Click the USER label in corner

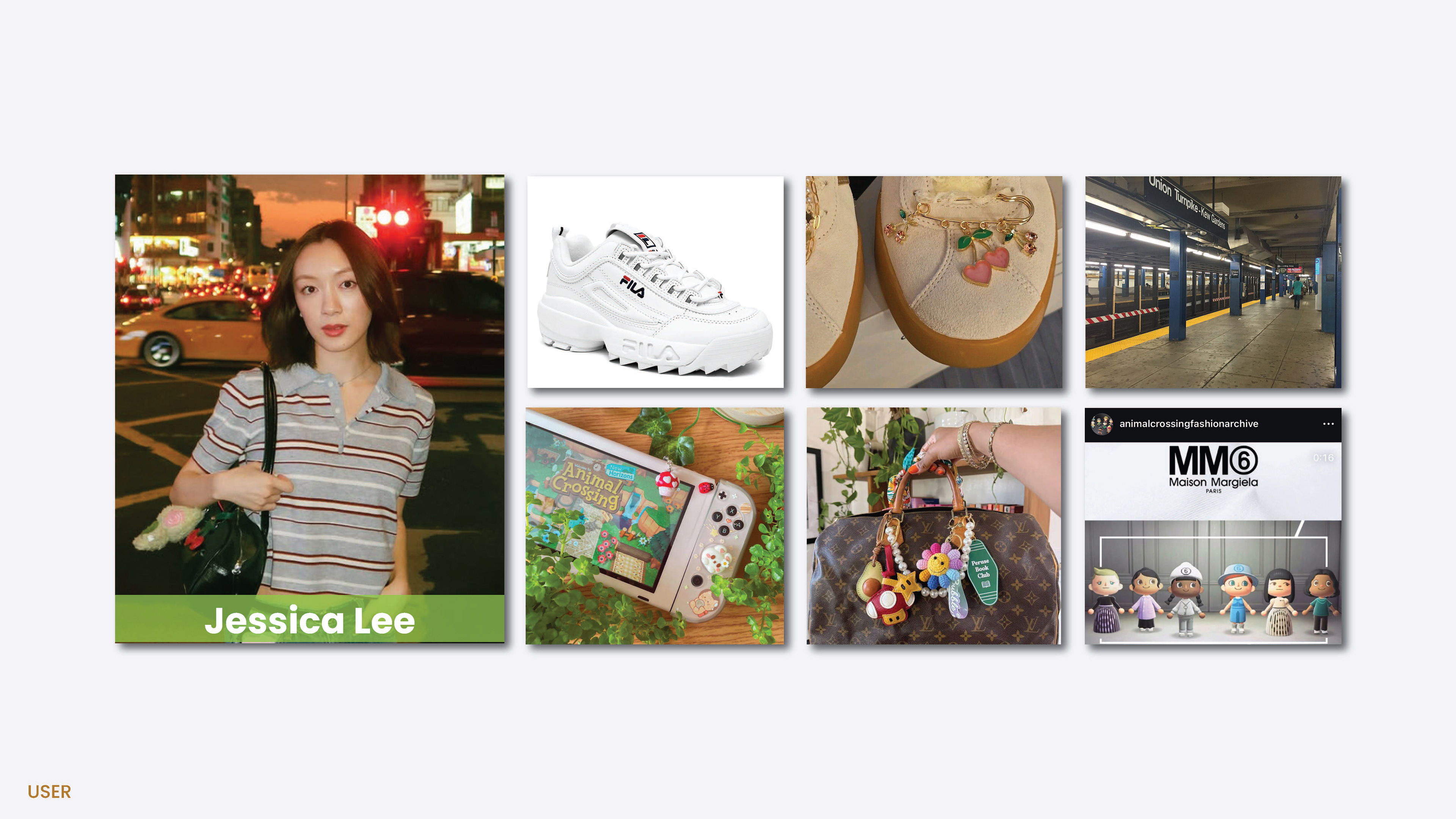pos(49,792)
